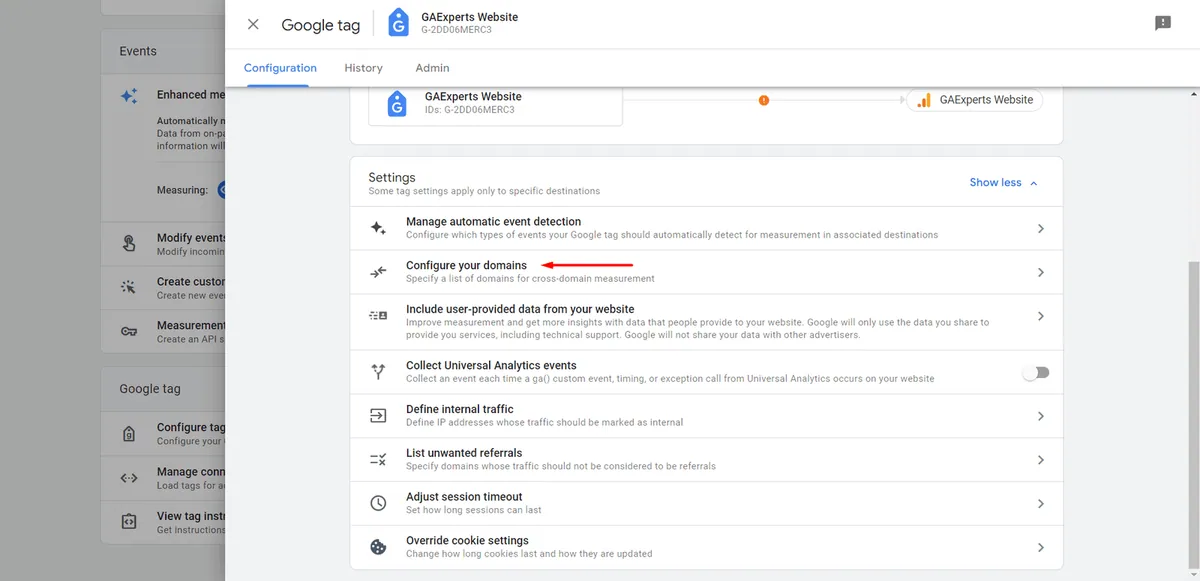Open the GAExperts Website destination chip
Viewport: 1200px width, 581px height.
pyautogui.click(x=974, y=100)
